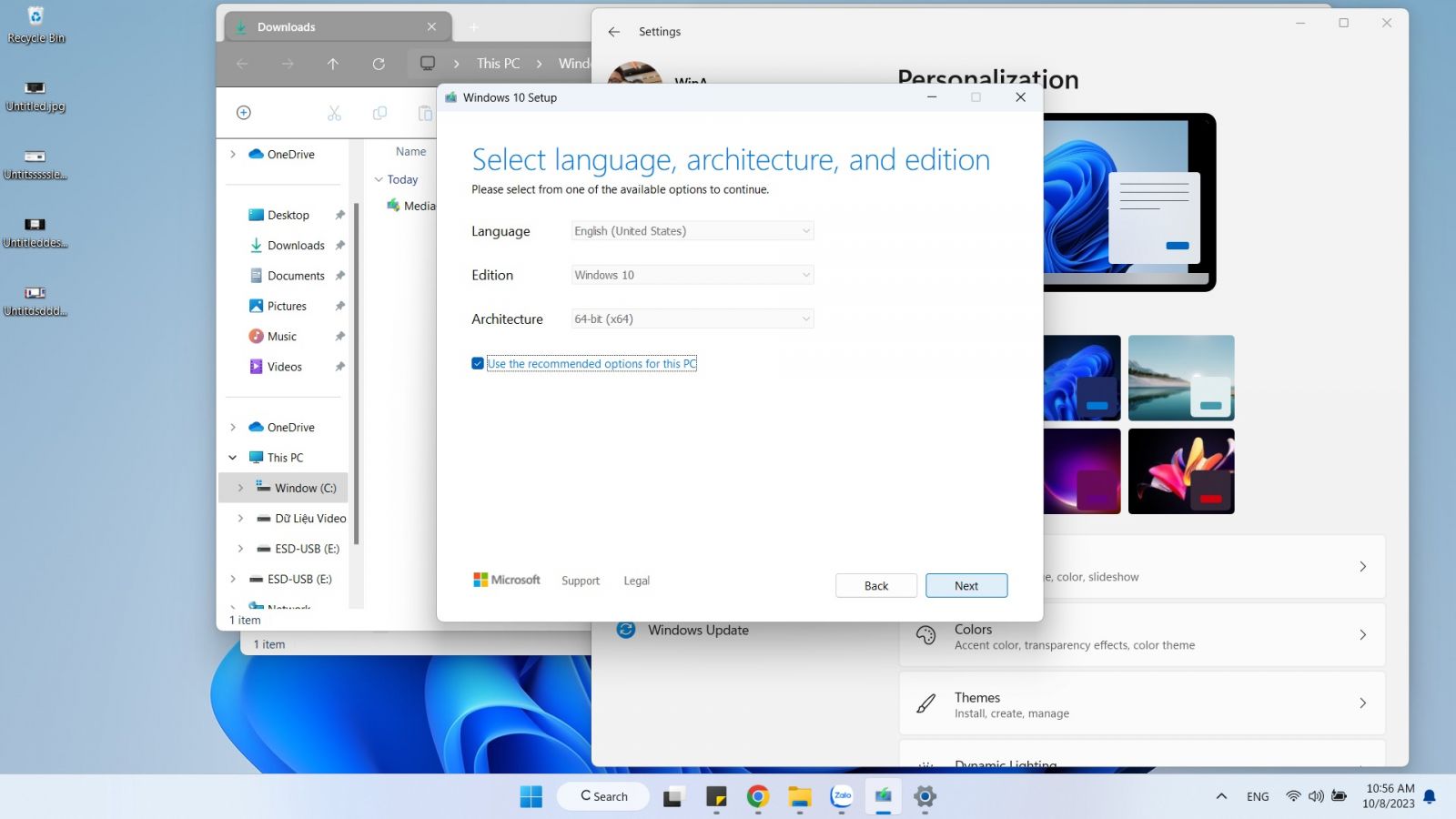Open the Legal link in Setup
The width and height of the screenshot is (1456, 819).
[x=636, y=581]
